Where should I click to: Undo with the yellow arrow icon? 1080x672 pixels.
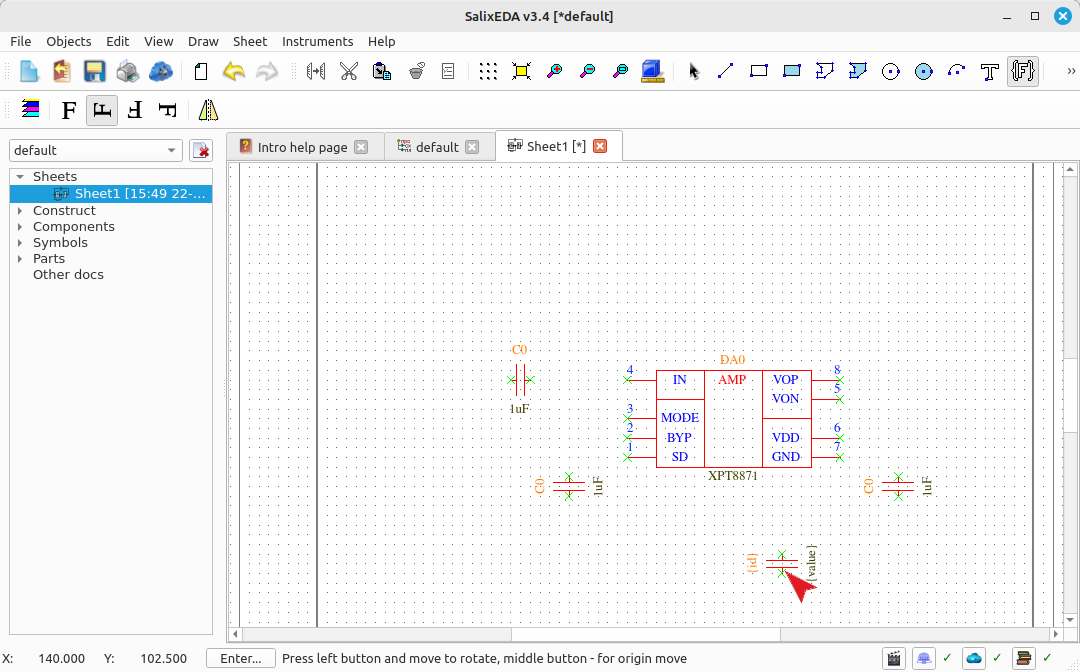coord(234,71)
